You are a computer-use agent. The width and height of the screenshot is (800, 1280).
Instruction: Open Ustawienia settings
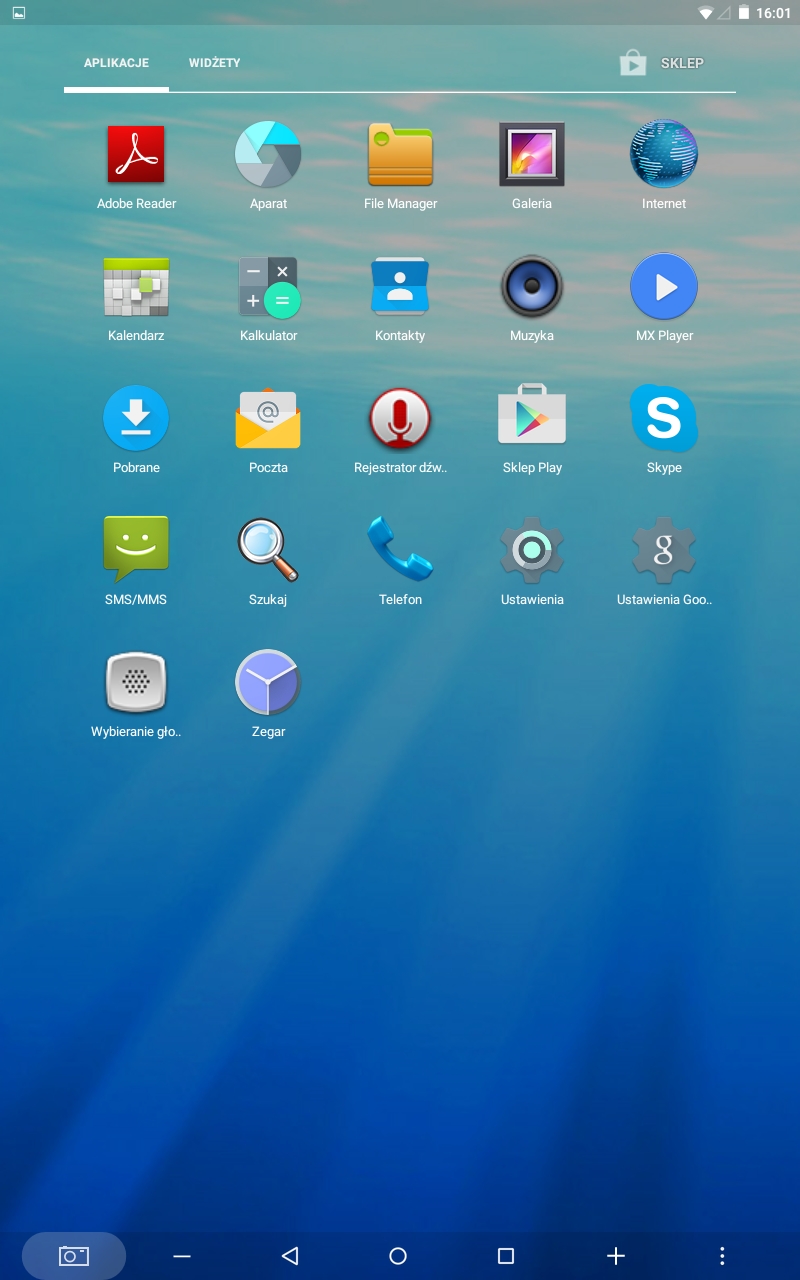point(532,562)
